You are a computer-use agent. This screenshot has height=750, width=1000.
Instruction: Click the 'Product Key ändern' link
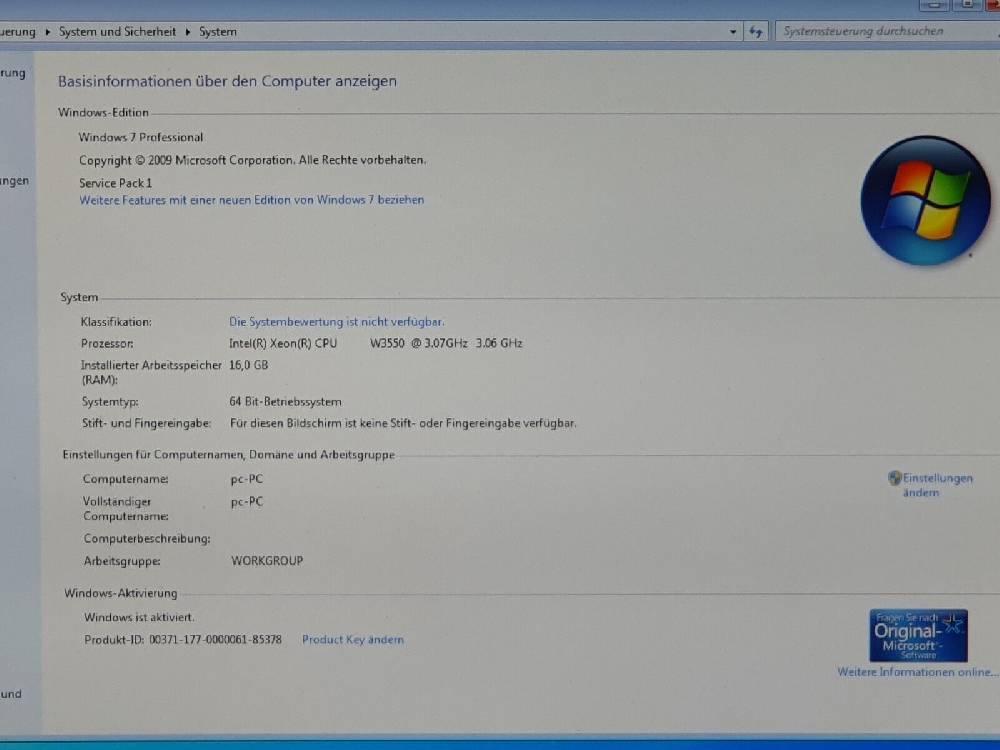point(353,640)
